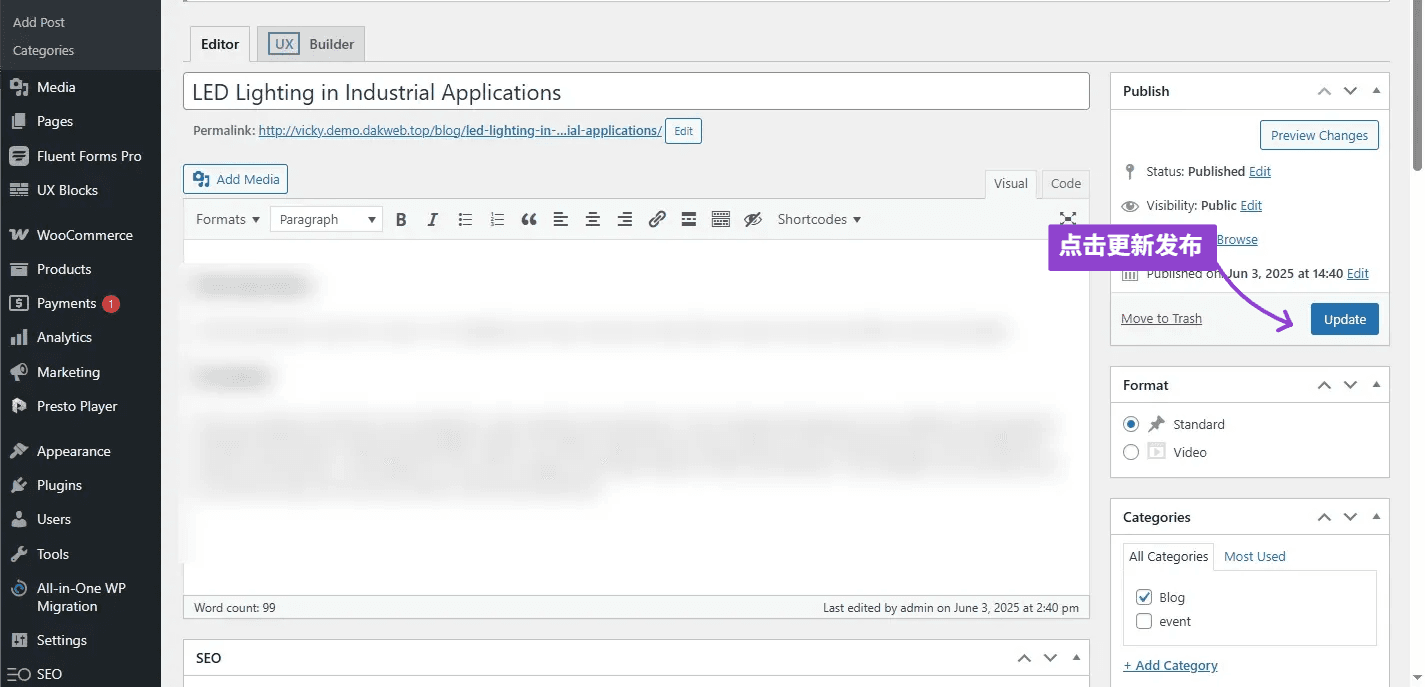Screen dimensions: 1425x687
Task: Open the UX Builder tab
Action: 311,44
